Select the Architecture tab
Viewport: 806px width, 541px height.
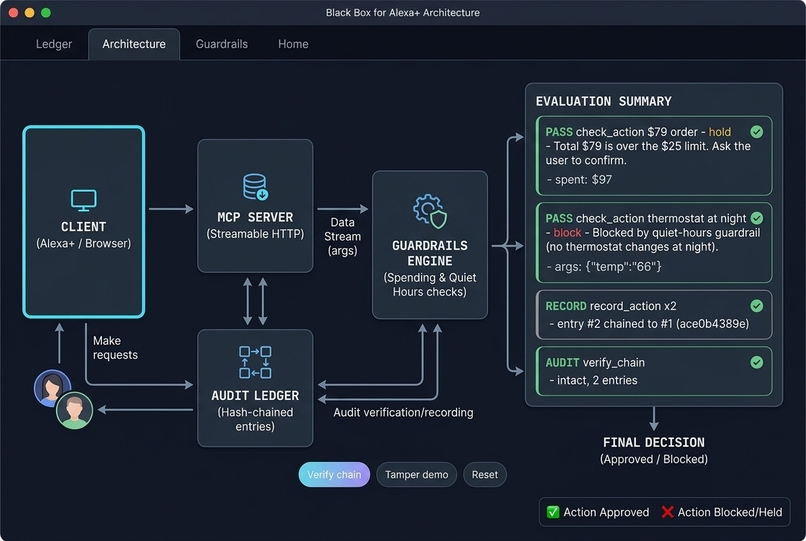tap(134, 44)
